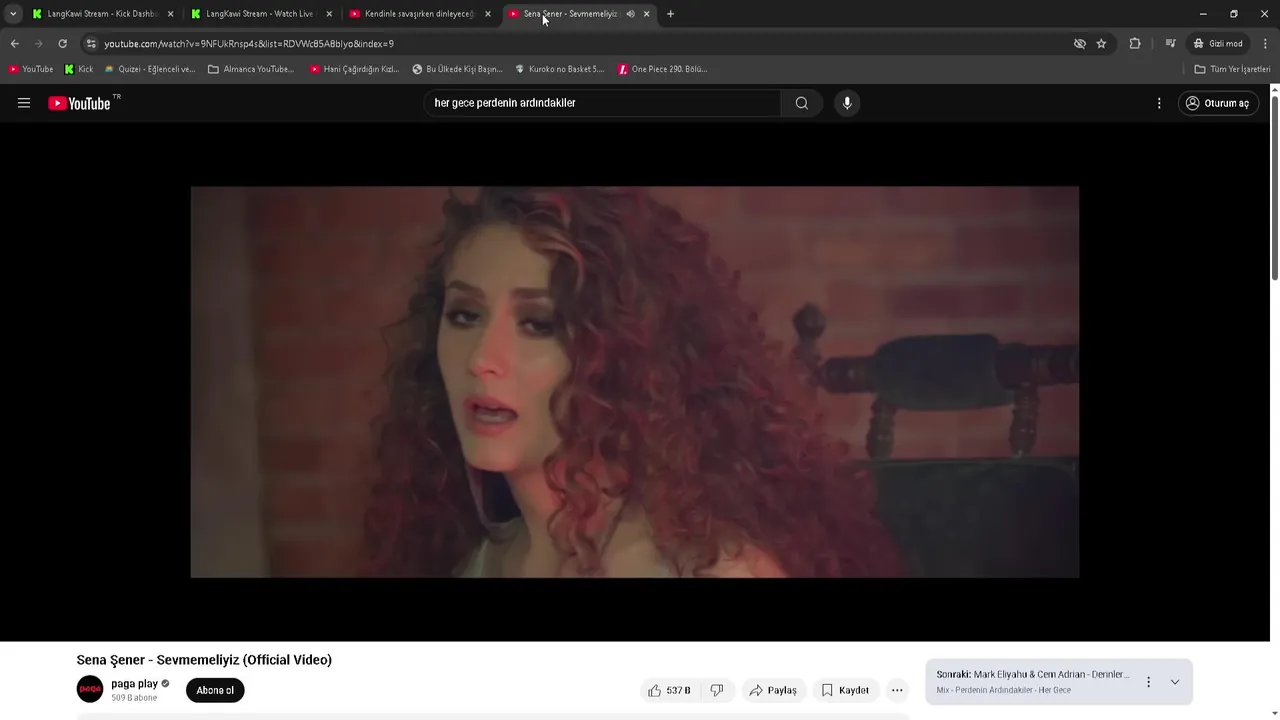Open Hani Çağırdığın Kızl bookmark
Screen dimensions: 1280x720
point(354,69)
